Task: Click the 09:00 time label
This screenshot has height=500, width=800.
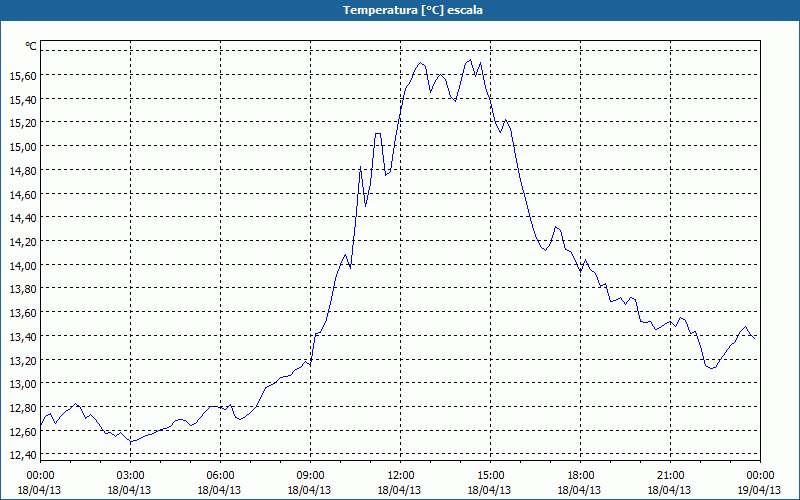Action: [x=310, y=476]
